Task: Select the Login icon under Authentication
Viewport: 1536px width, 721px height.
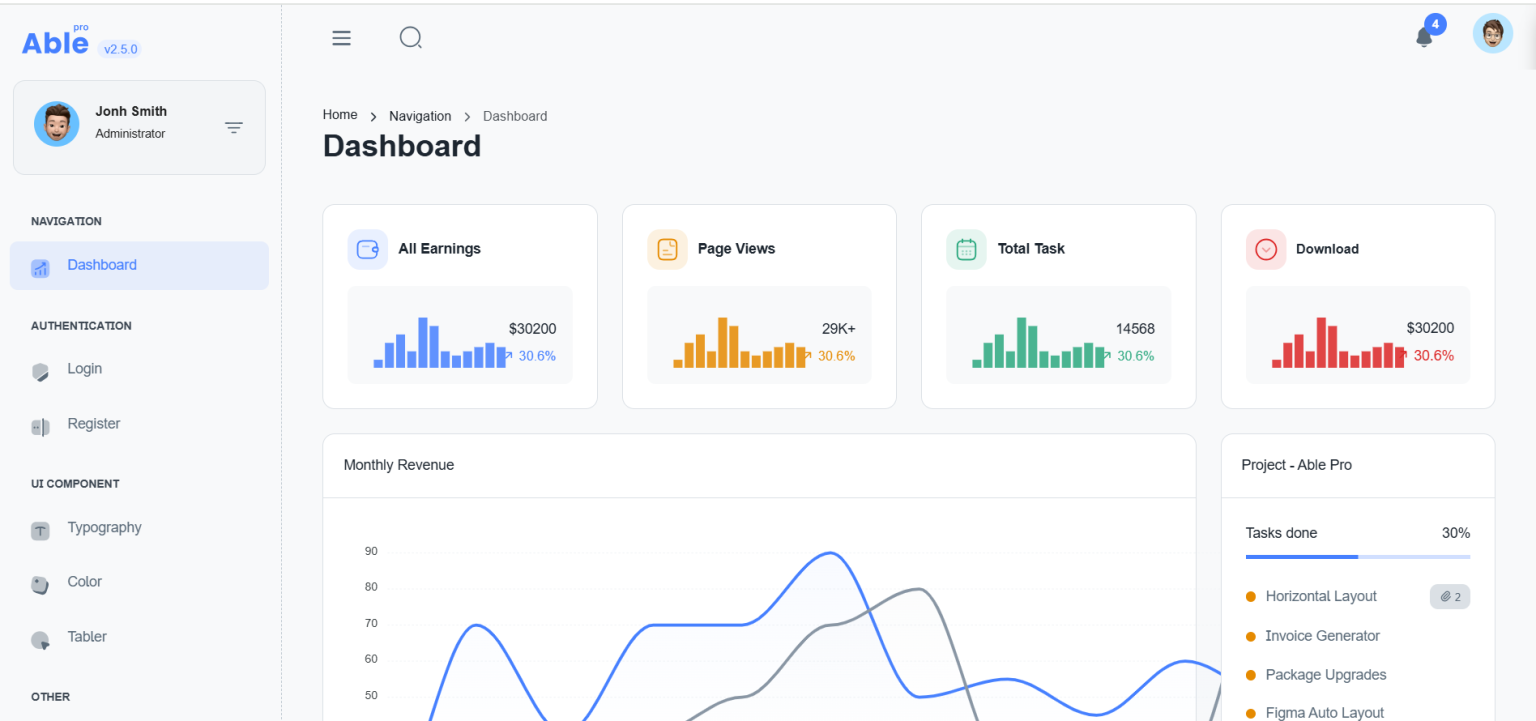Action: (x=40, y=372)
